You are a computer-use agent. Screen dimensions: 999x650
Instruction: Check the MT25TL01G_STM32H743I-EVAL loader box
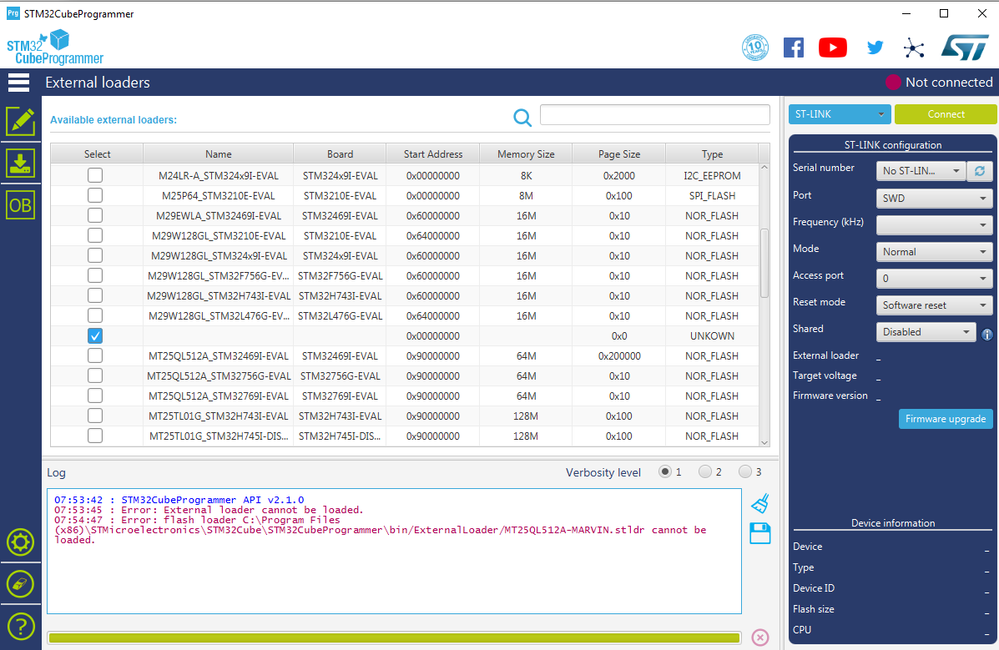(x=95, y=415)
